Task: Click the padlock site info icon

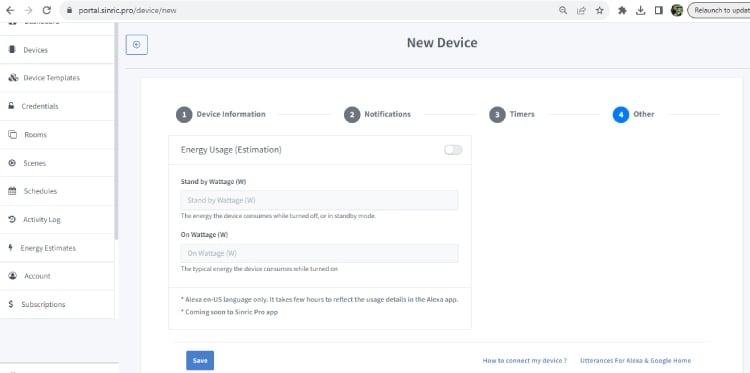Action: point(69,10)
